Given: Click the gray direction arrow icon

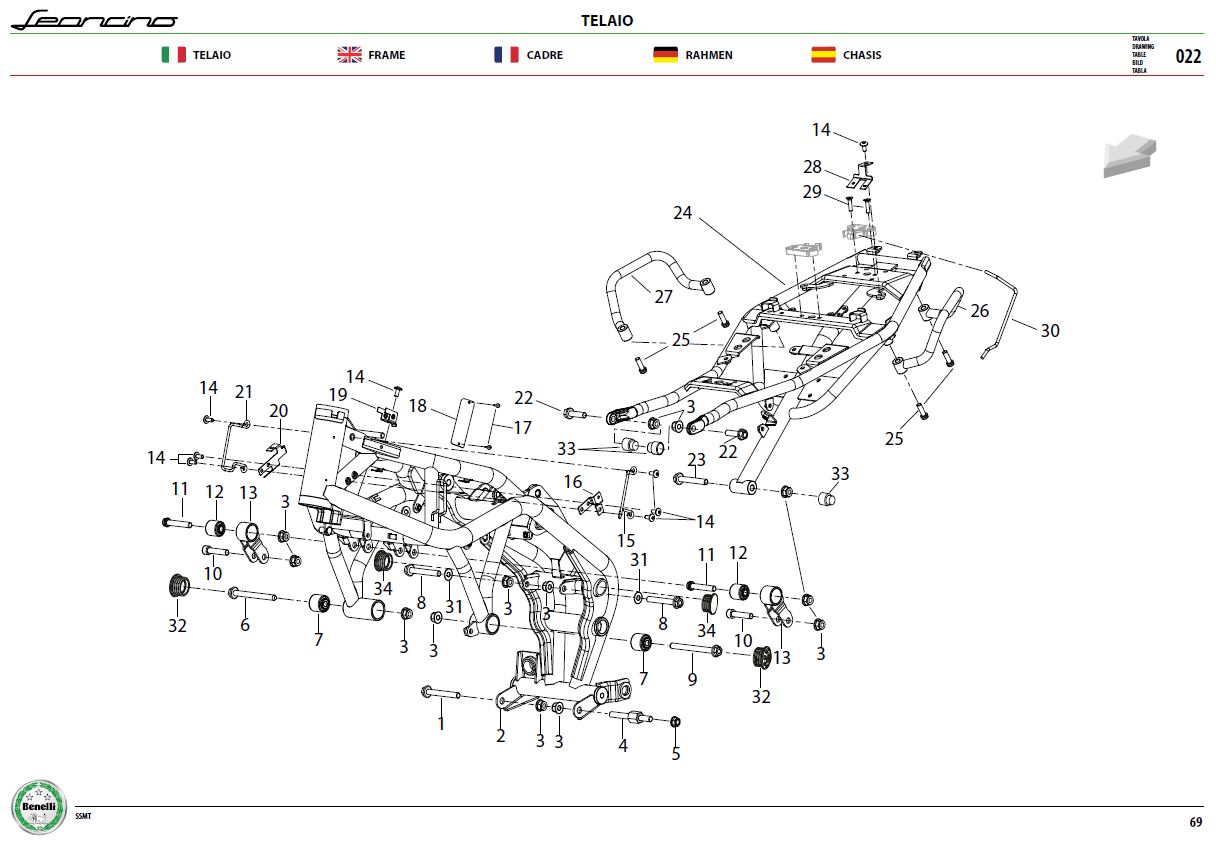Looking at the screenshot, I should coord(1130,156).
